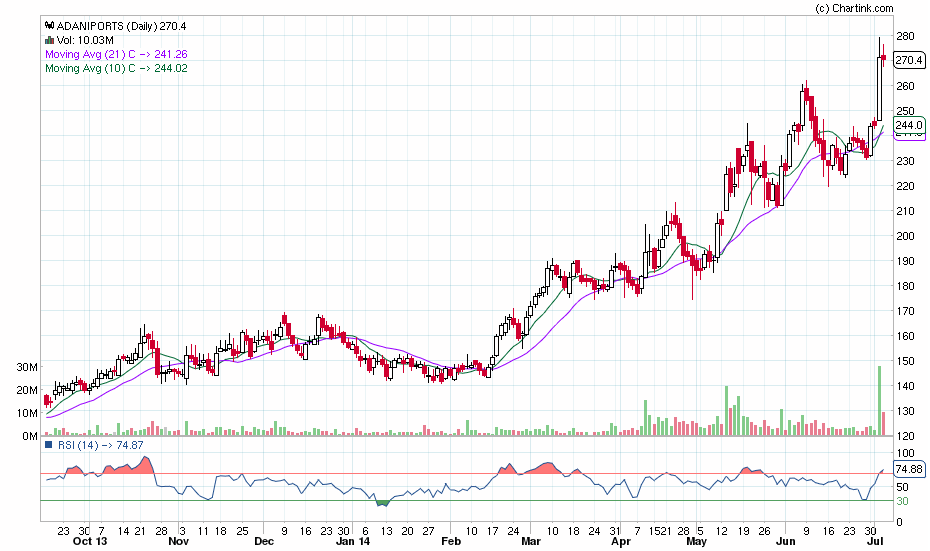Click the Dec month label
This screenshot has width=930, height=551.
[264, 541]
